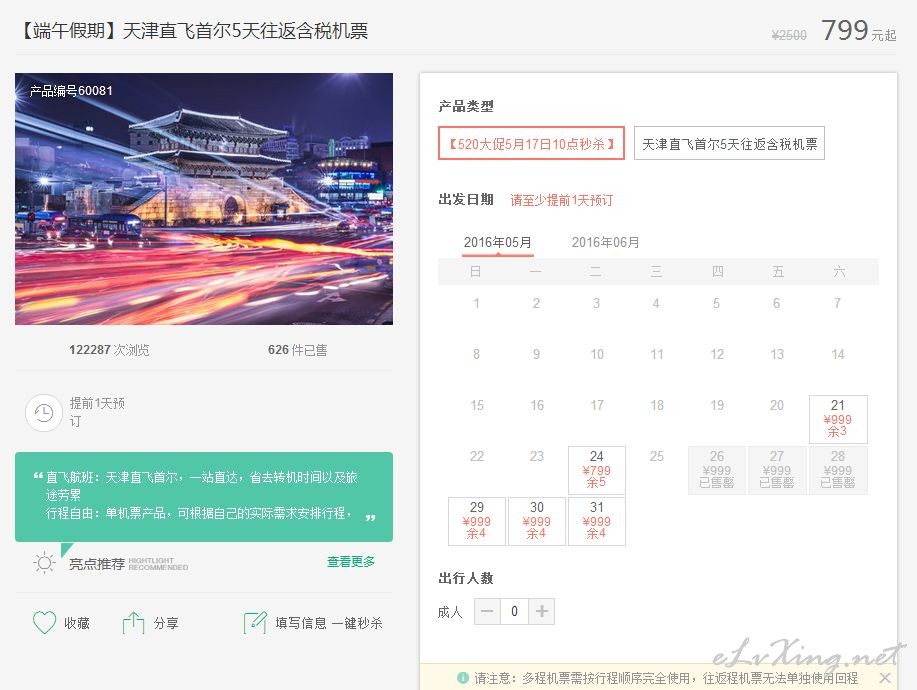Click calendar date 10
917x690 pixels.
597,354
